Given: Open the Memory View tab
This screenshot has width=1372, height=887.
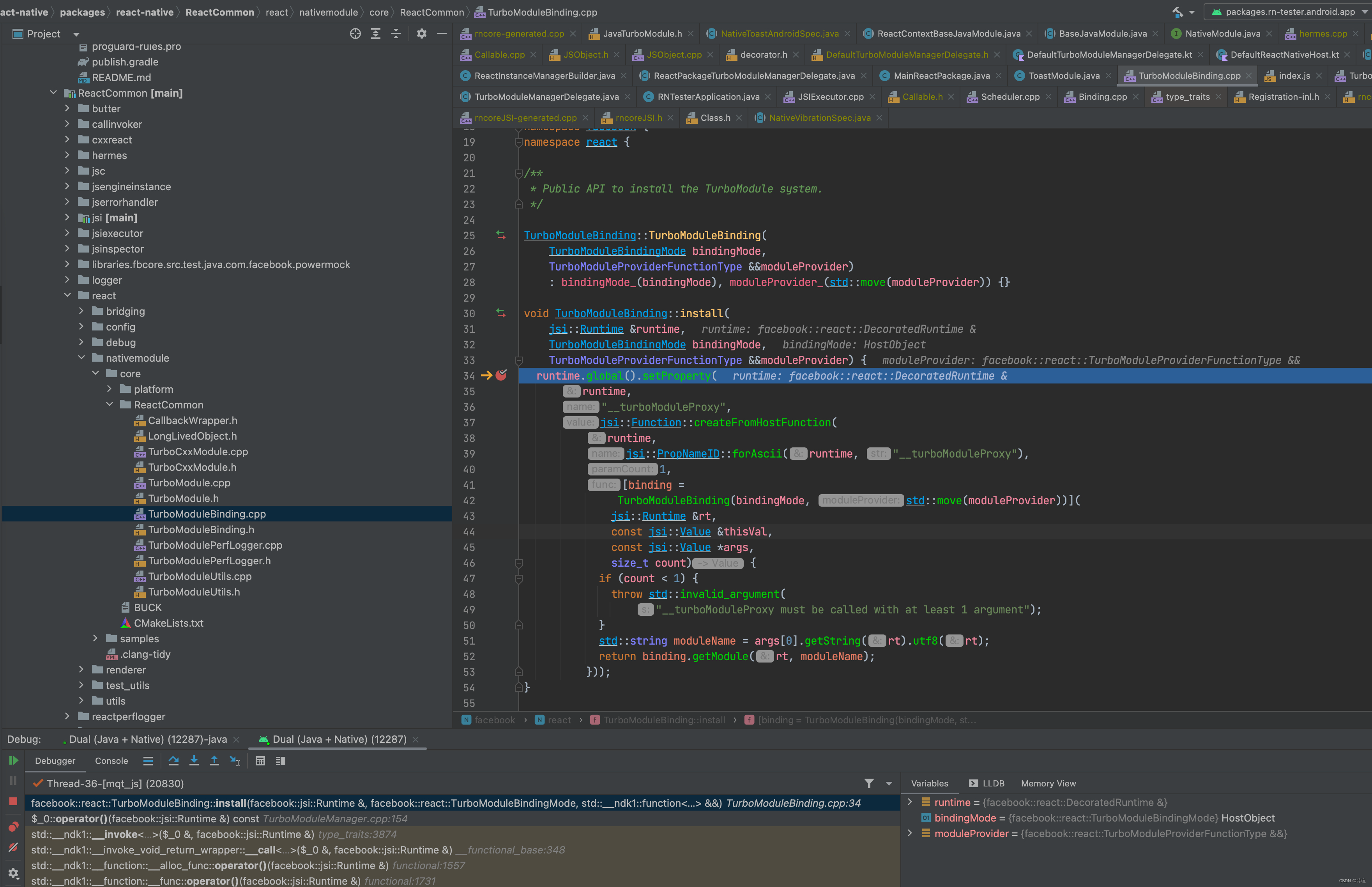Looking at the screenshot, I should coord(1048,783).
